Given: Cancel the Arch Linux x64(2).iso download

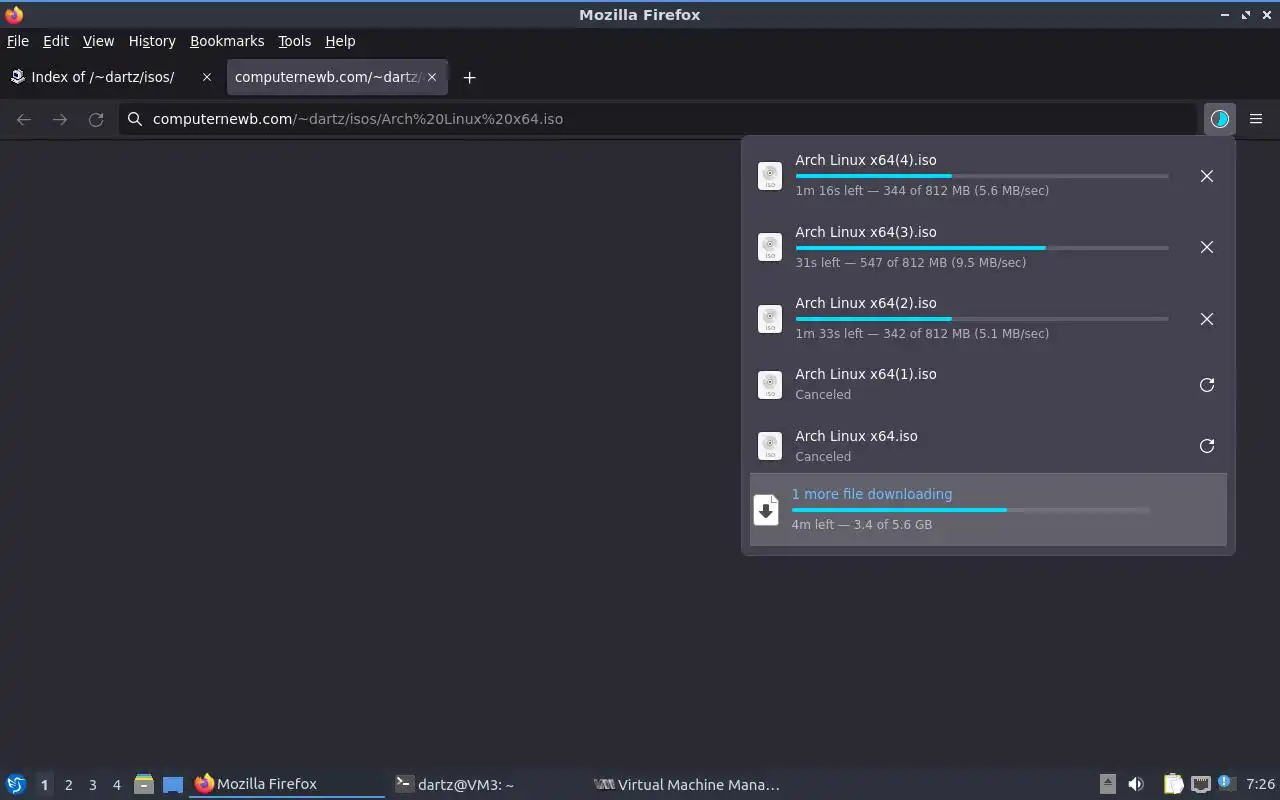Looking at the screenshot, I should coord(1207,319).
